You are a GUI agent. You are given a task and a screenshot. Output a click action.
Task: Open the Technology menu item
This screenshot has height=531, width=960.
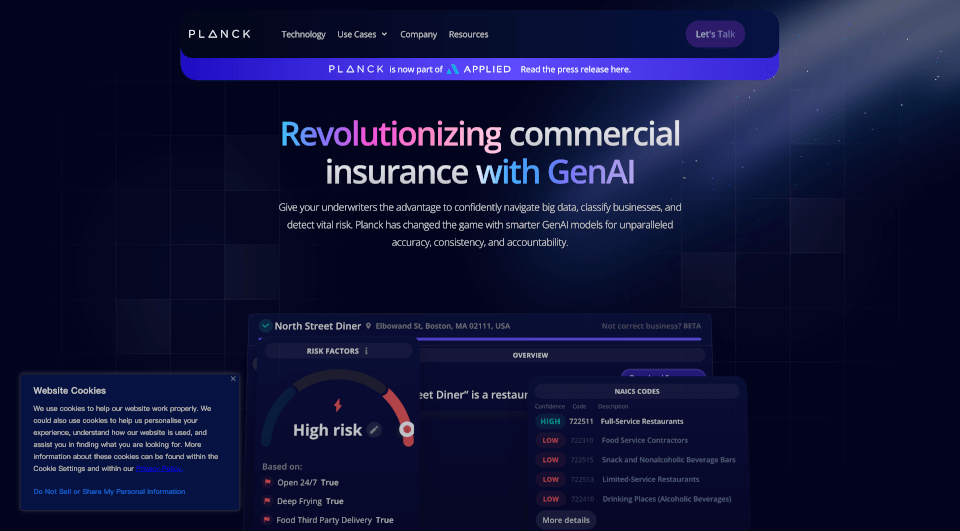(x=303, y=34)
